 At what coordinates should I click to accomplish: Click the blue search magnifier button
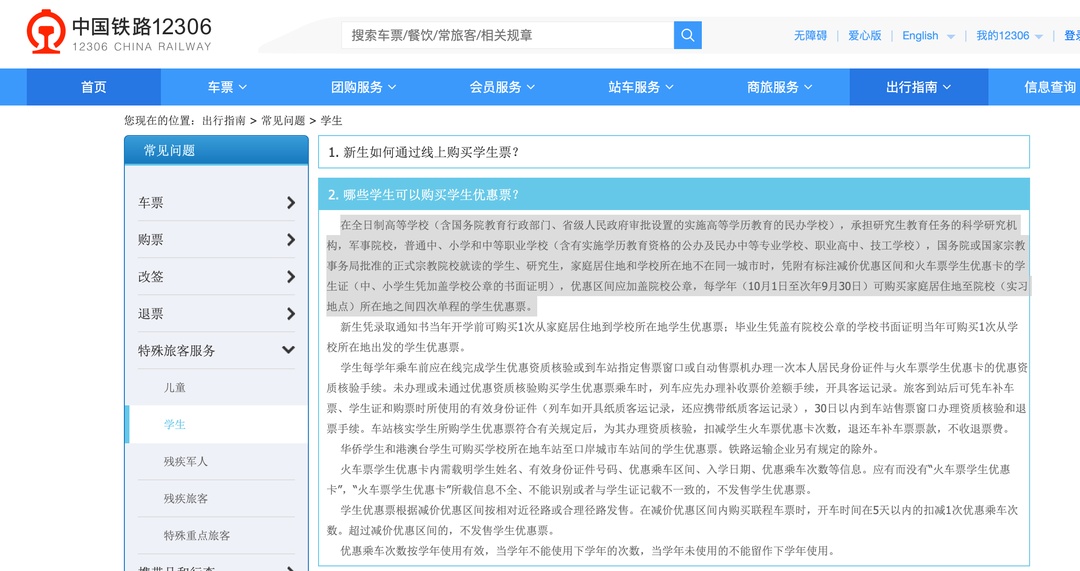click(x=687, y=35)
